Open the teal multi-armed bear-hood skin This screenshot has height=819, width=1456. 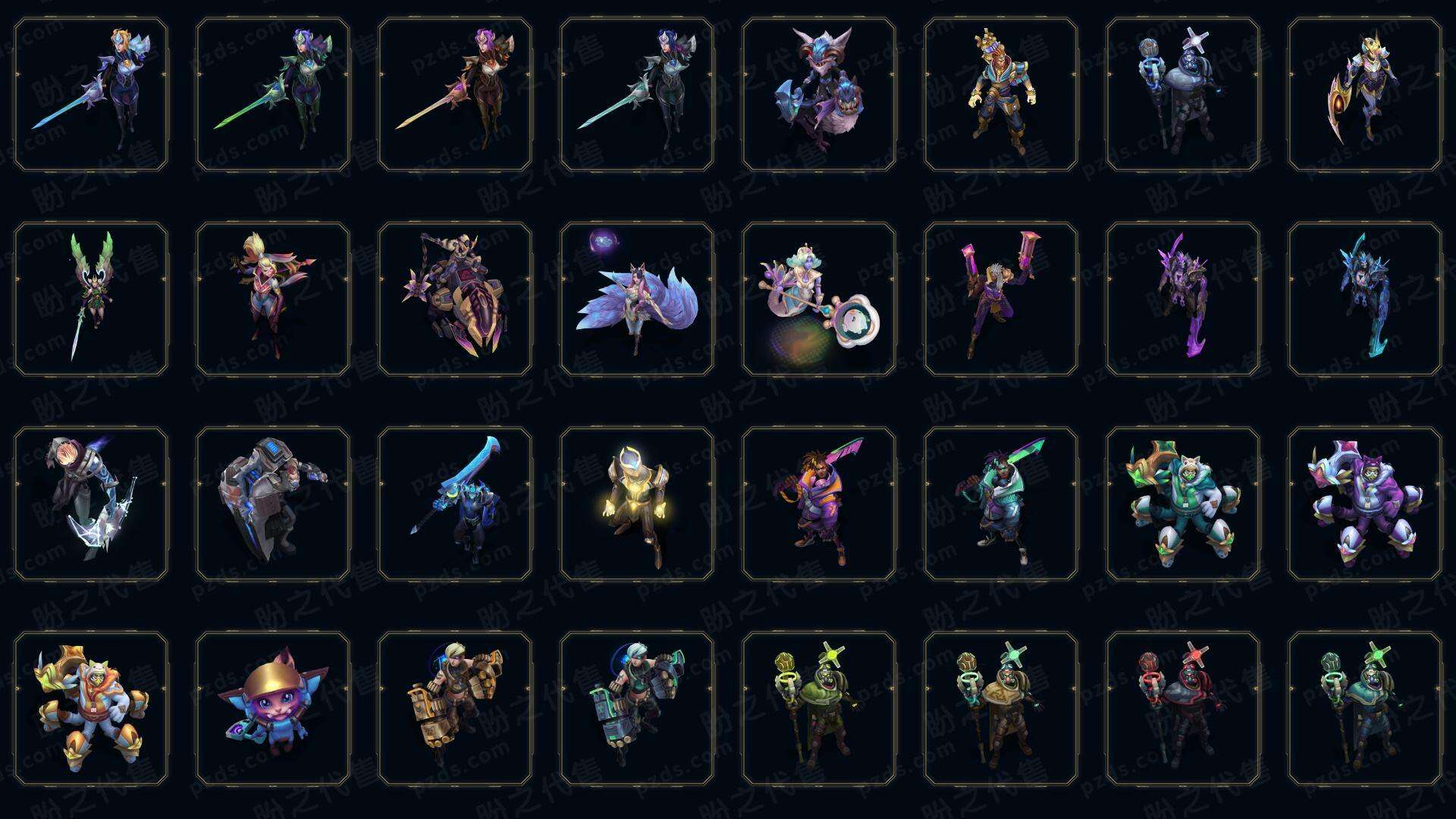(1183, 504)
